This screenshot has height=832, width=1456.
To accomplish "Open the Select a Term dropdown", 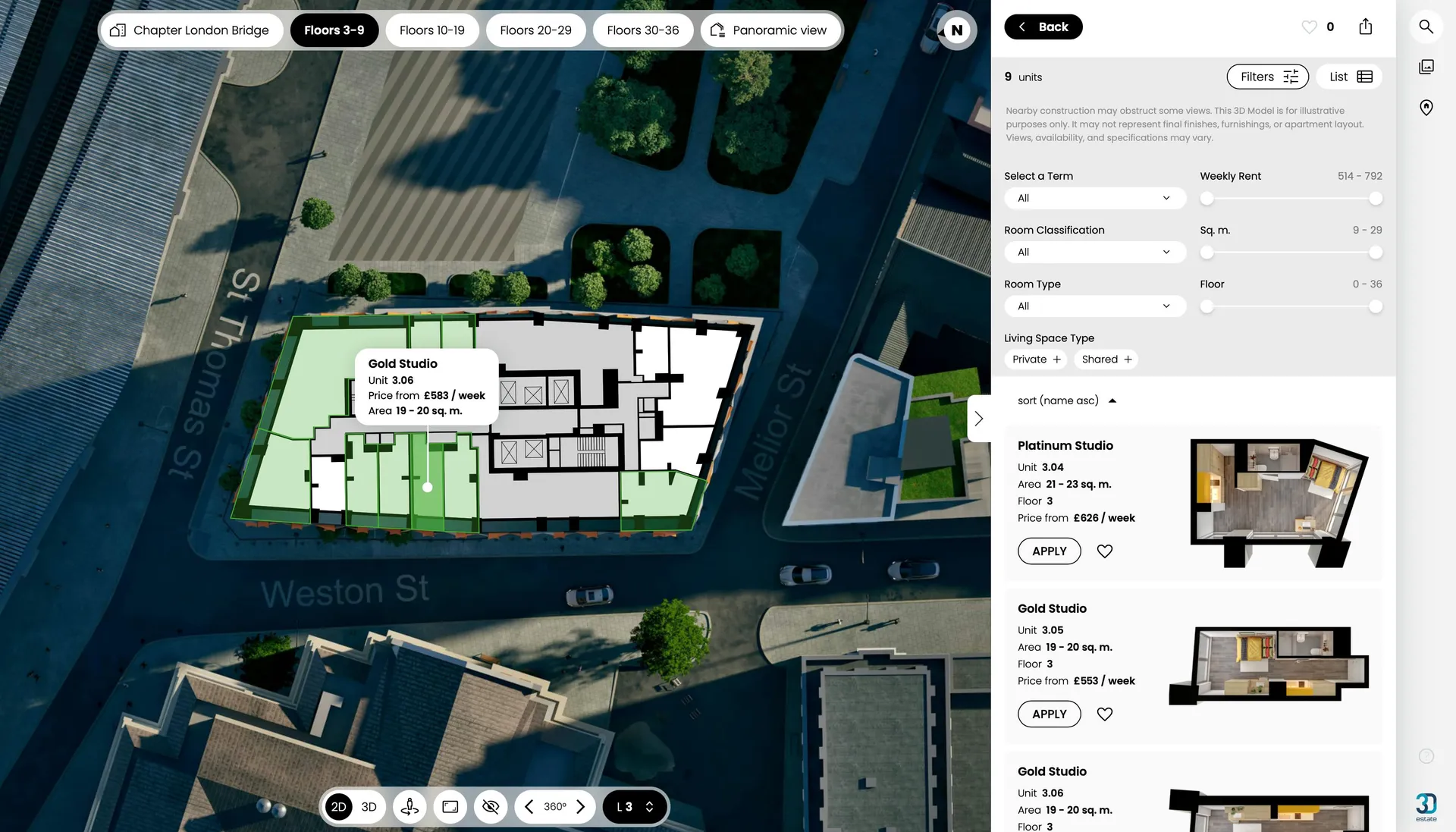I will point(1094,198).
